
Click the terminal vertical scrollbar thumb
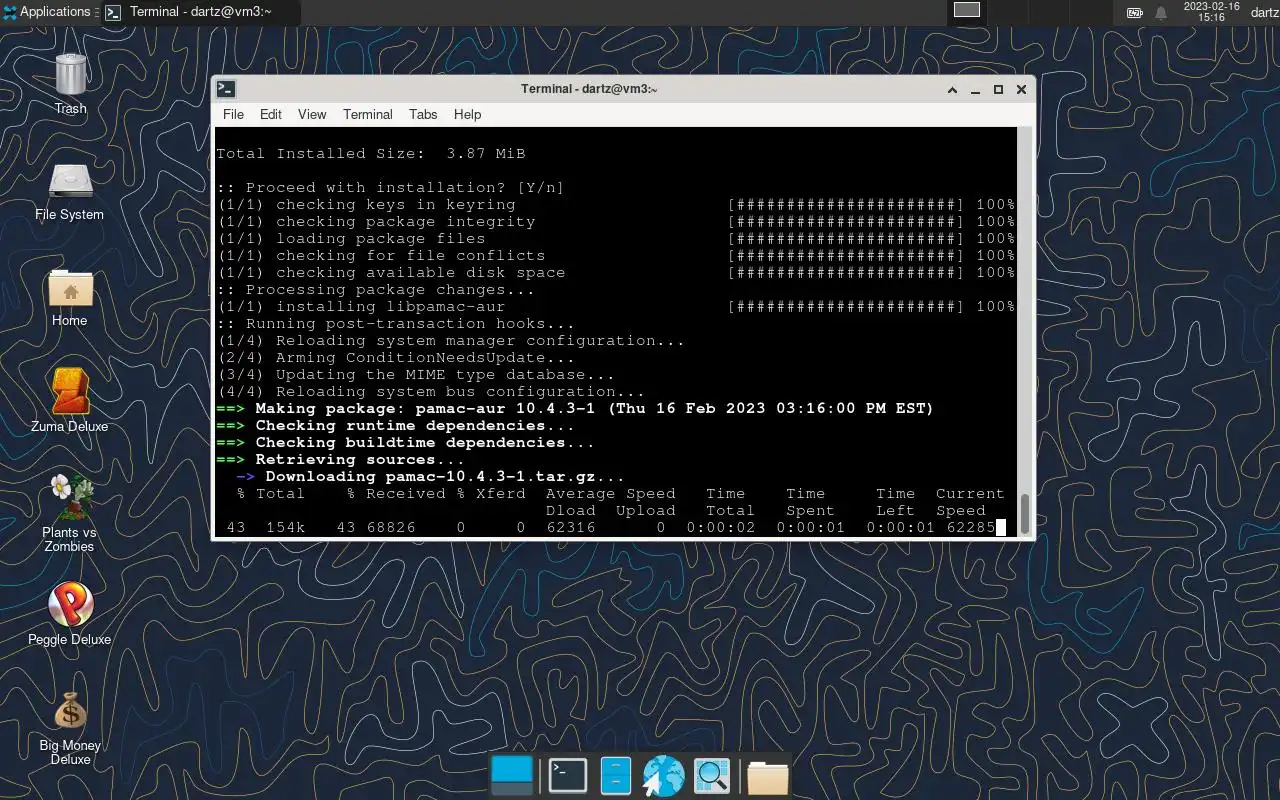(x=1025, y=514)
